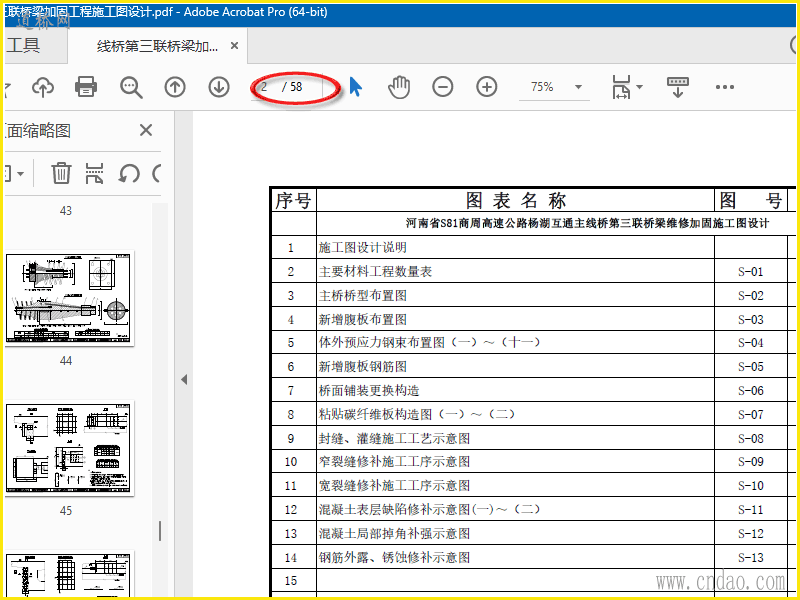Open the 75% zoom level dropdown

[578, 87]
